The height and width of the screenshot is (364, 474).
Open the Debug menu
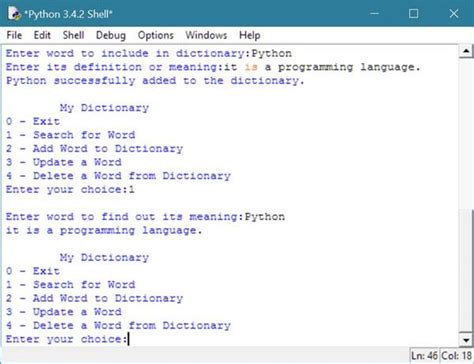coord(111,35)
